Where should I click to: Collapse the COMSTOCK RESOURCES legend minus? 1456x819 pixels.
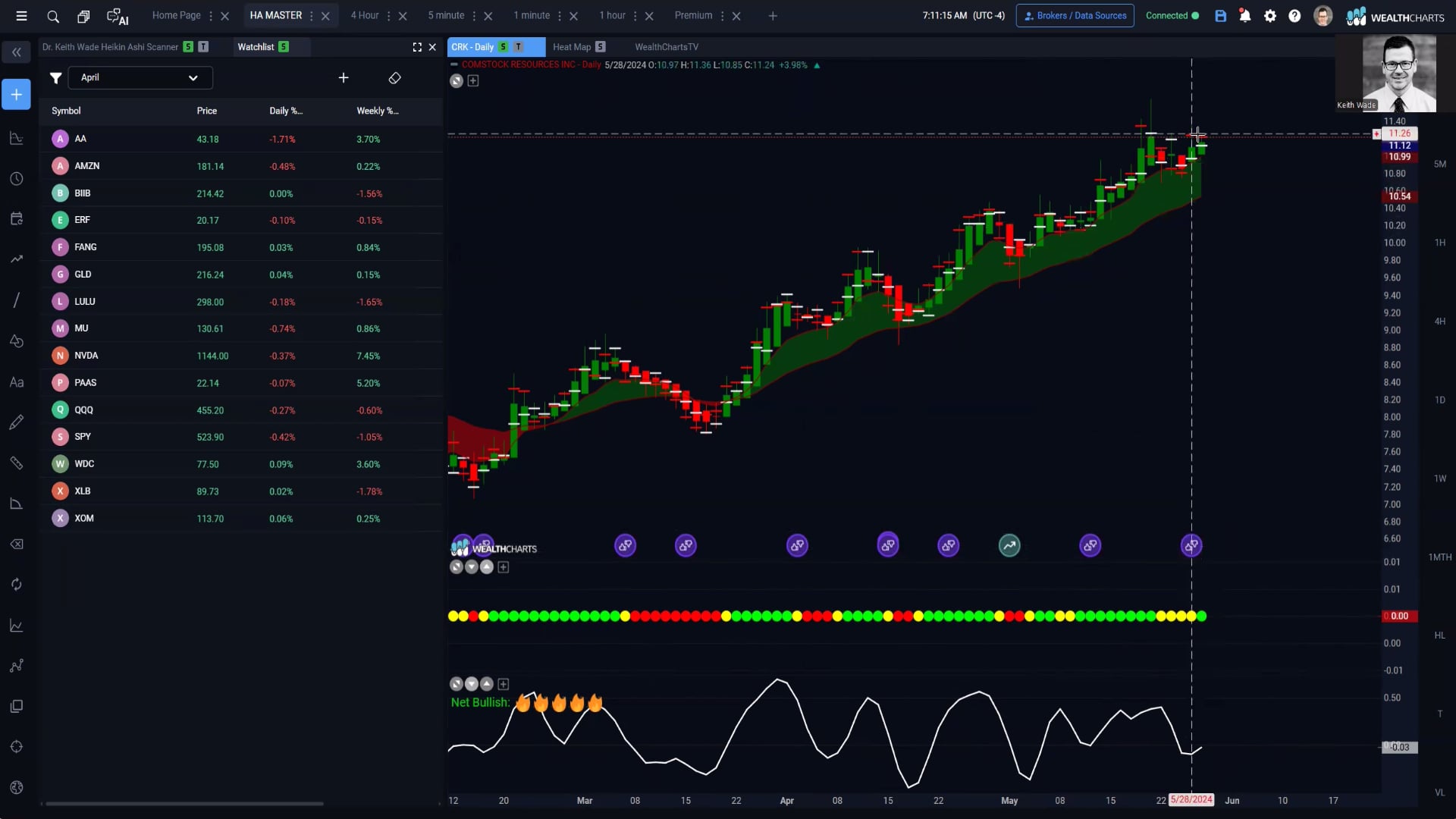click(454, 65)
